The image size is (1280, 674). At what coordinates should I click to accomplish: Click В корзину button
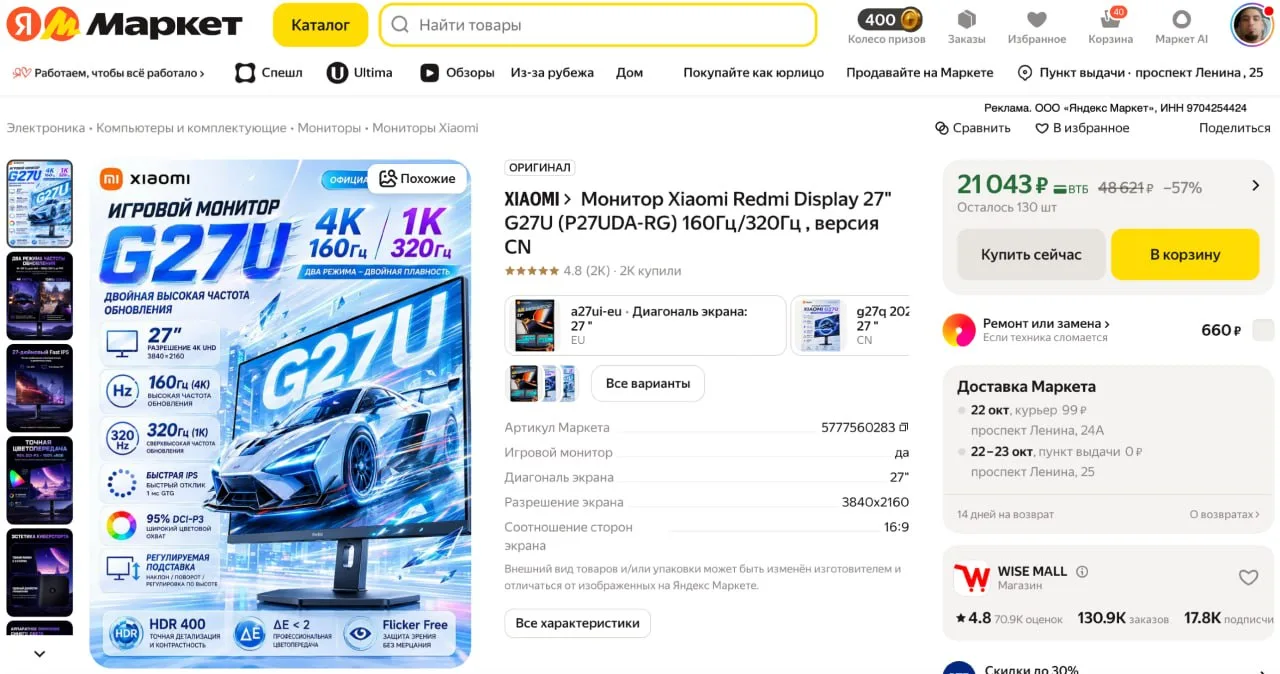pos(1185,254)
